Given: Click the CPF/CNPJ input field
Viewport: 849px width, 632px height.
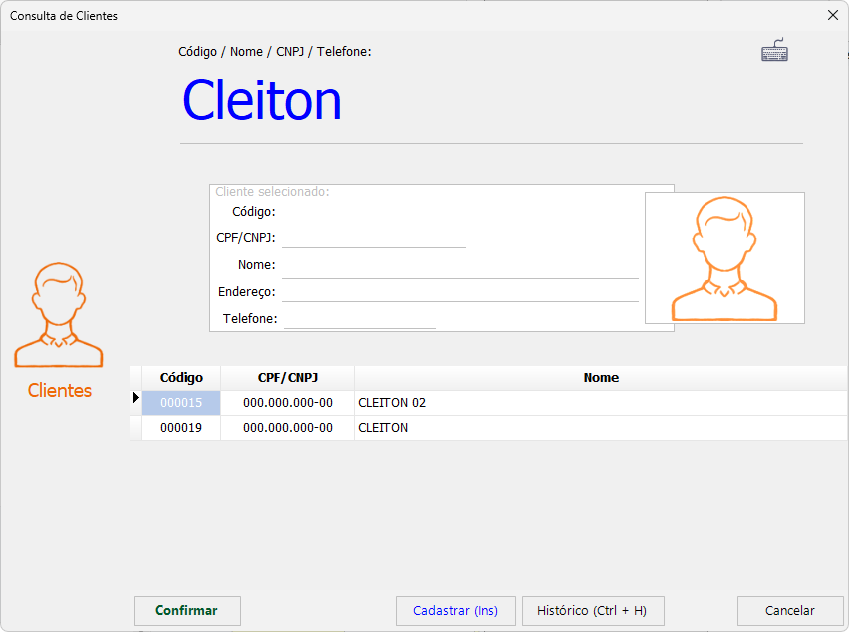Looking at the screenshot, I should pos(374,238).
